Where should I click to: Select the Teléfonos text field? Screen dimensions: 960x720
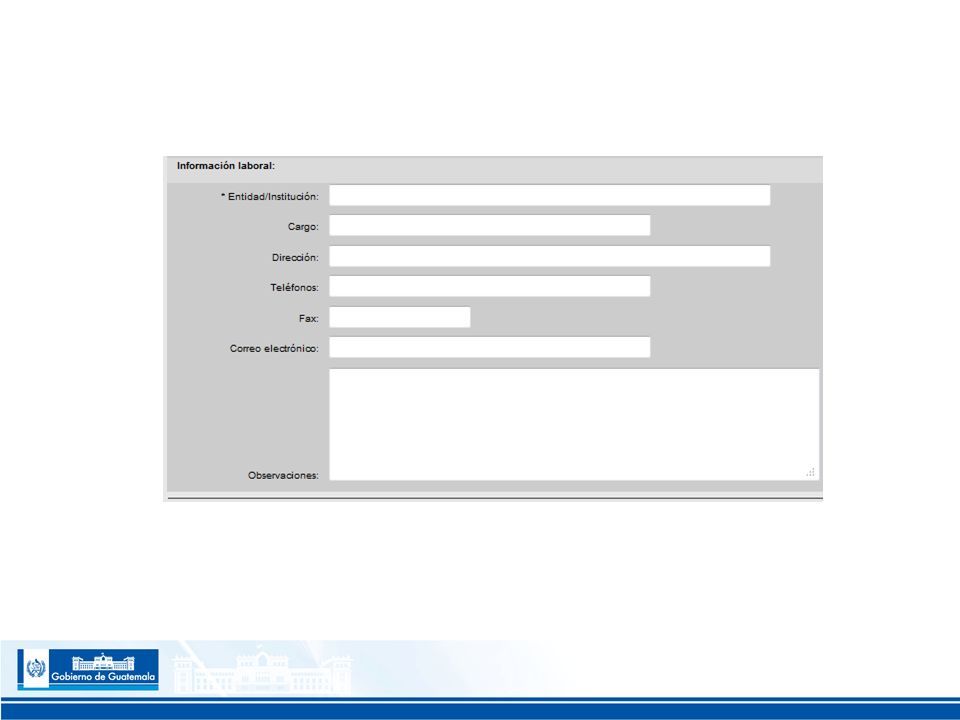coord(490,286)
